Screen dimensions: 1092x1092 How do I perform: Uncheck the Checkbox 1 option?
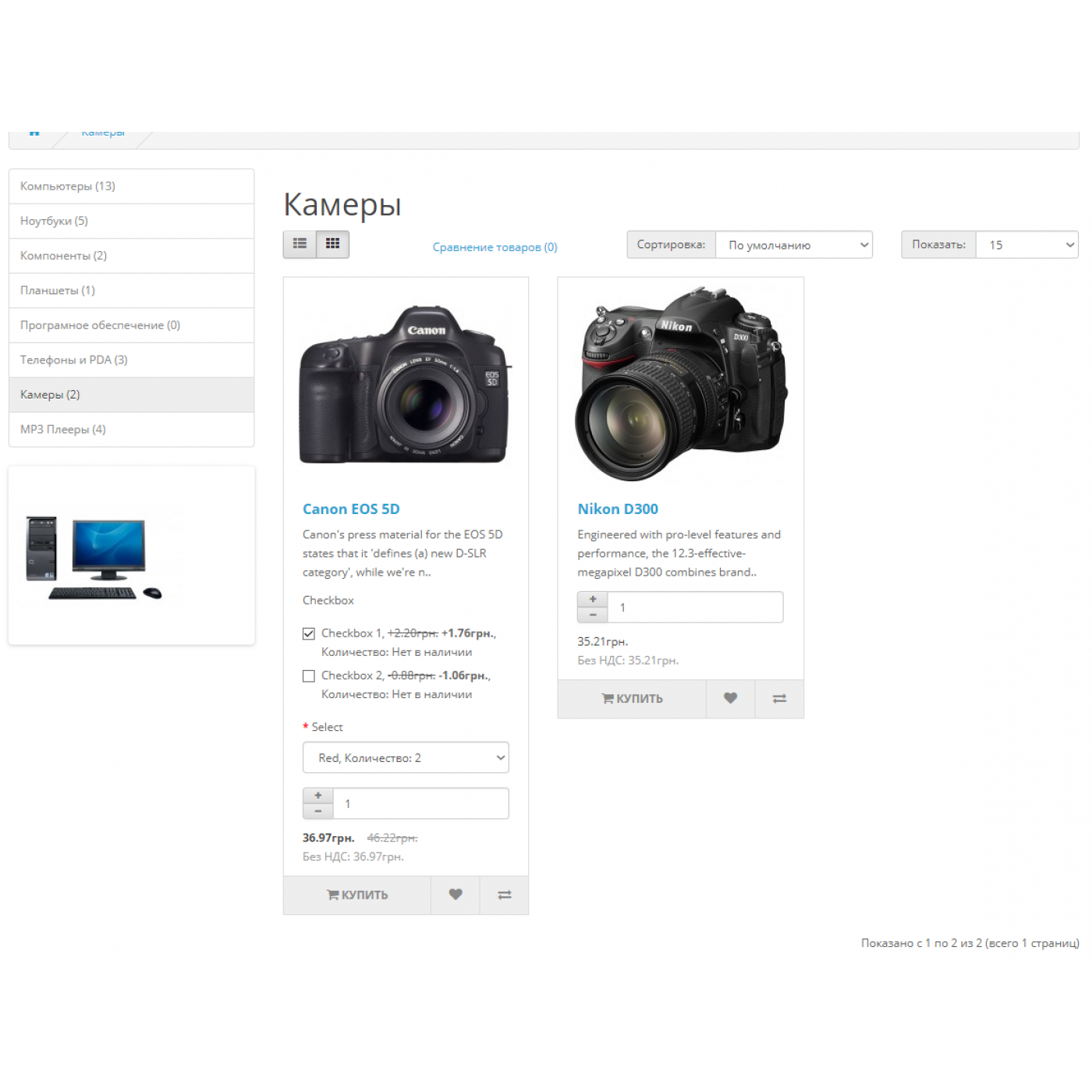[x=309, y=633]
